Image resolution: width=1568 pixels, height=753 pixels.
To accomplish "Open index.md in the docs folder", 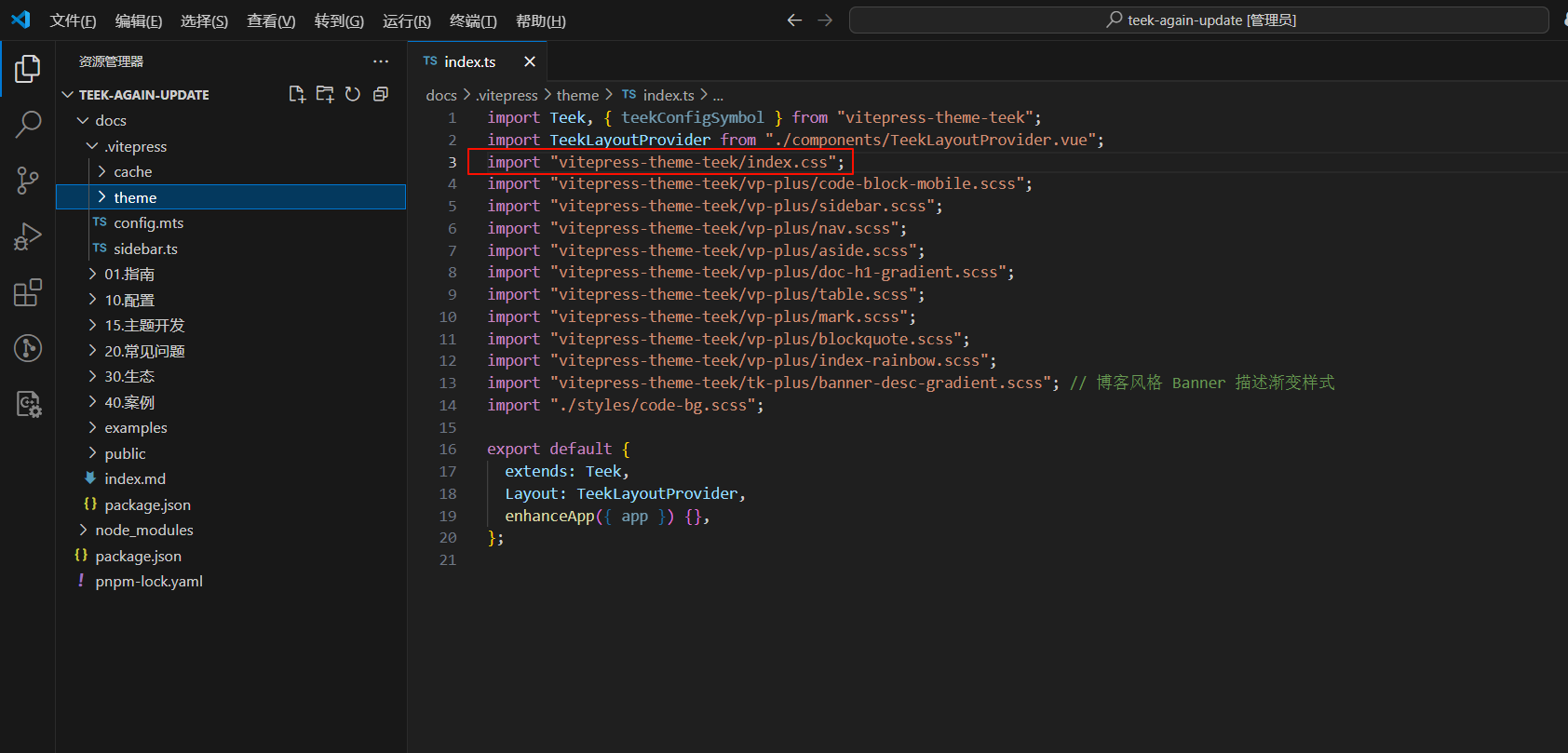I will (x=135, y=478).
